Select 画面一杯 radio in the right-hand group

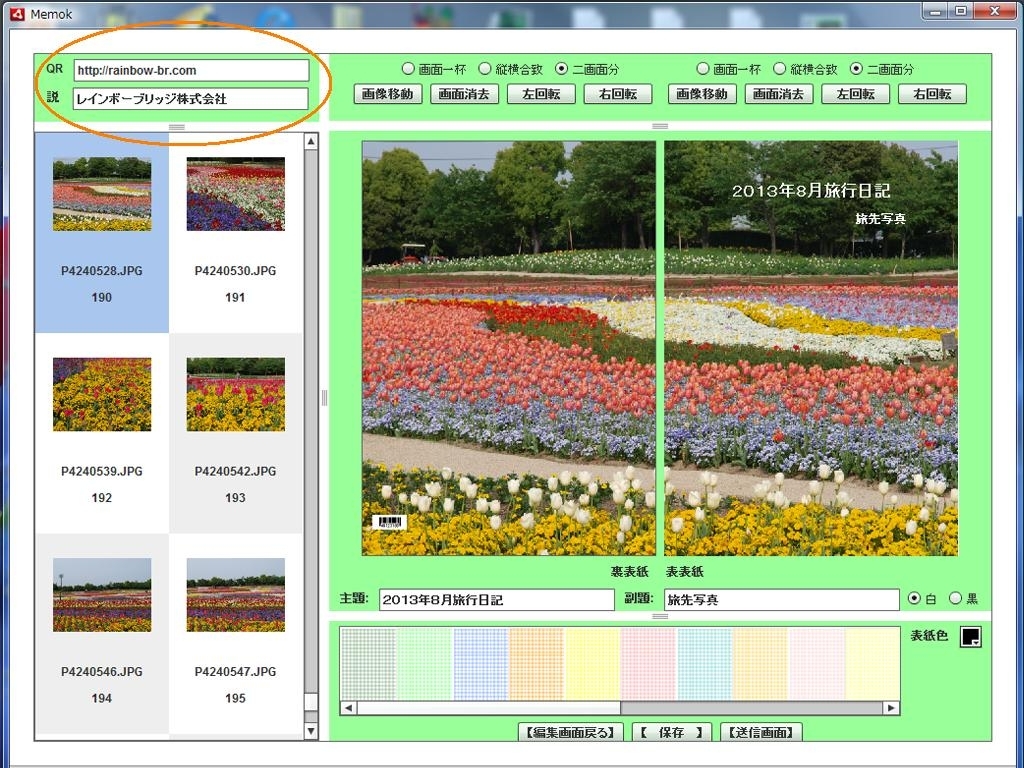pyautogui.click(x=703, y=69)
